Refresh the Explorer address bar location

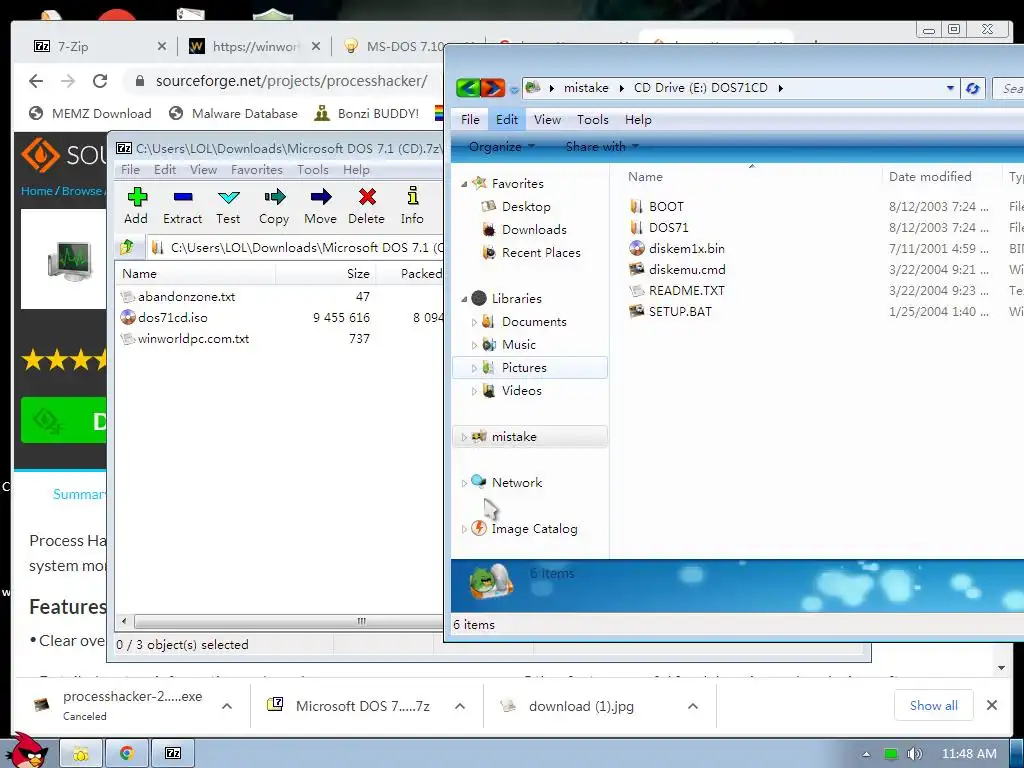pos(972,88)
